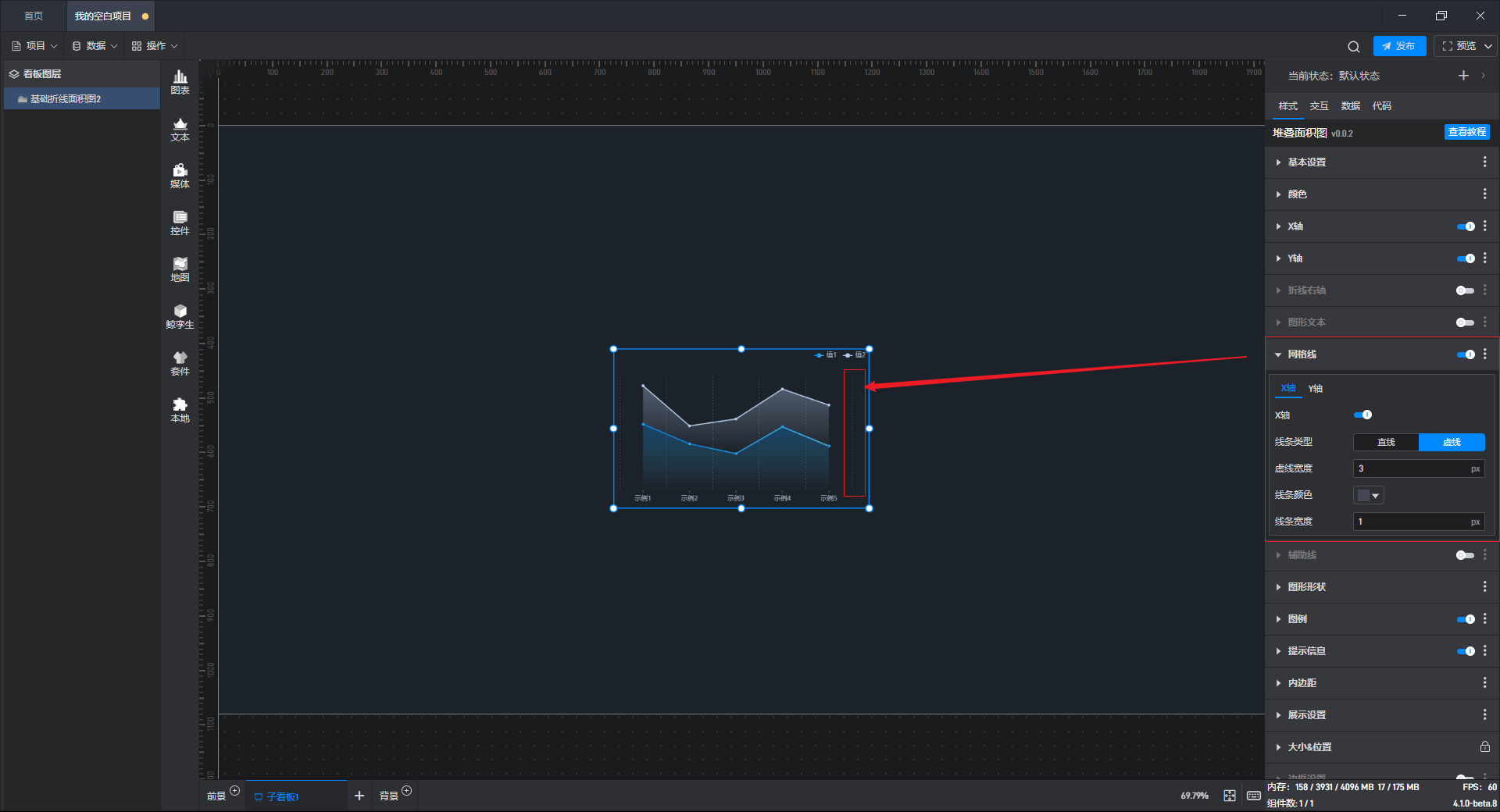This screenshot has height=812, width=1500.
Task: Open more options for X轴 section
Action: tap(1484, 226)
